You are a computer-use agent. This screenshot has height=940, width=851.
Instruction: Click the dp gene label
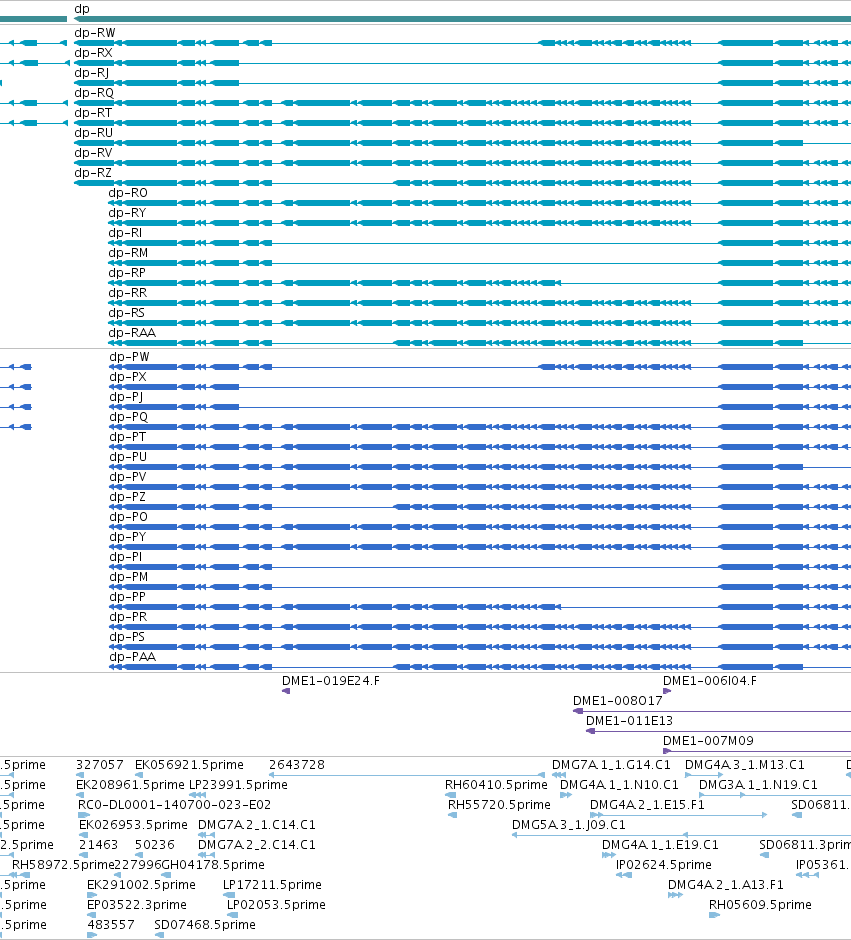click(82, 10)
